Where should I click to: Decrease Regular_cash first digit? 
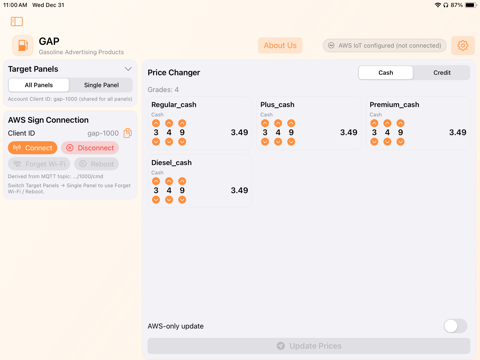[x=156, y=142]
